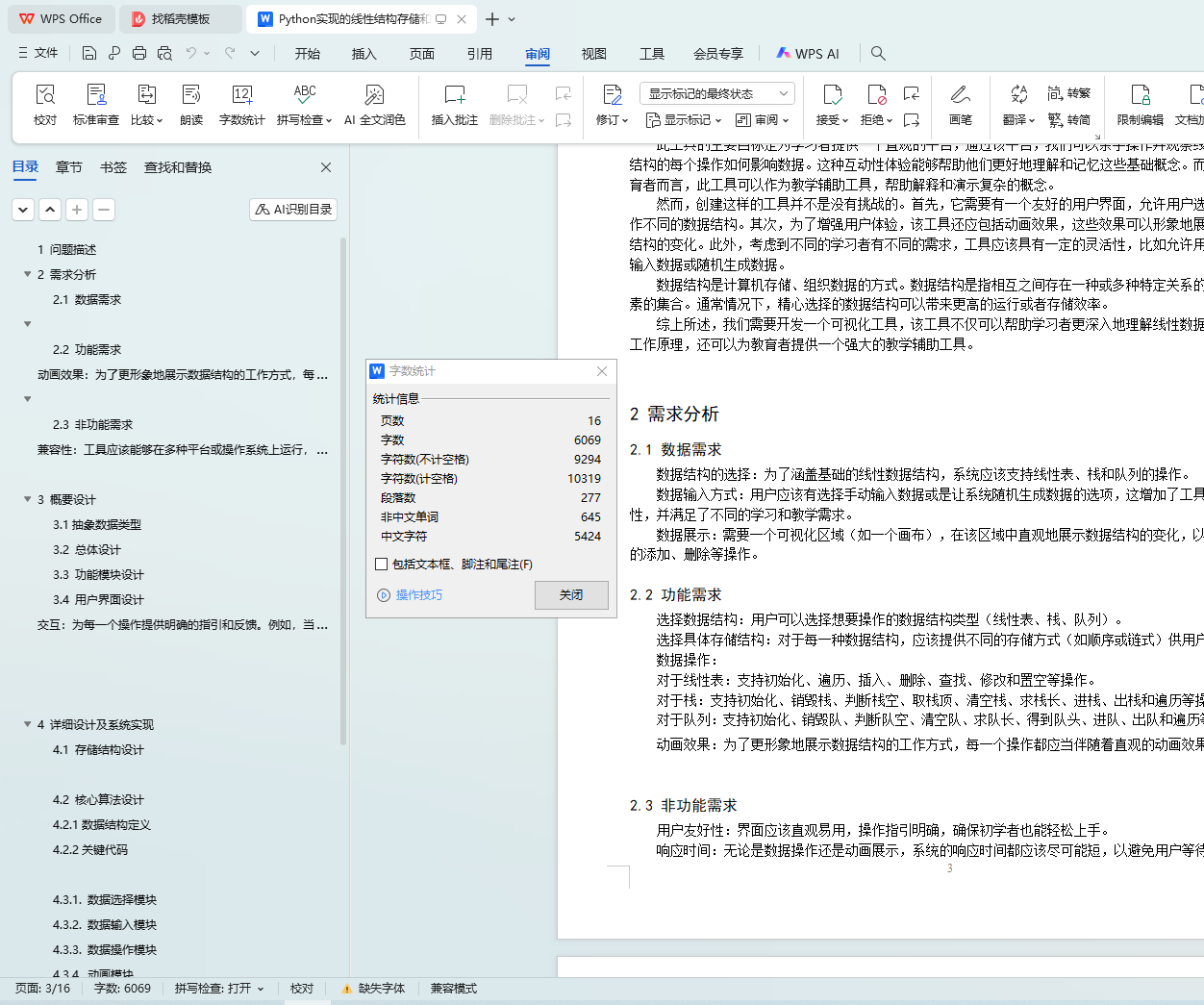Click the 转简 convert to simplified icon
1204x1005 pixels.
tap(1069, 120)
